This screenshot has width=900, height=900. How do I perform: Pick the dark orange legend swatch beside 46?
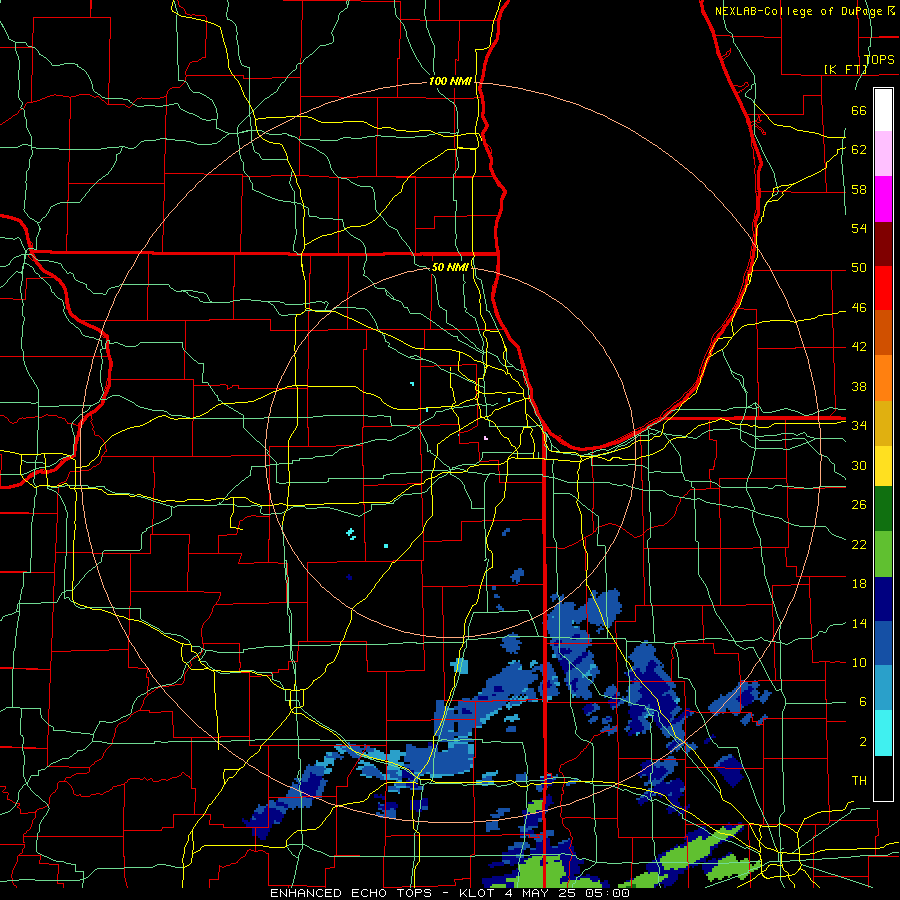tap(883, 333)
